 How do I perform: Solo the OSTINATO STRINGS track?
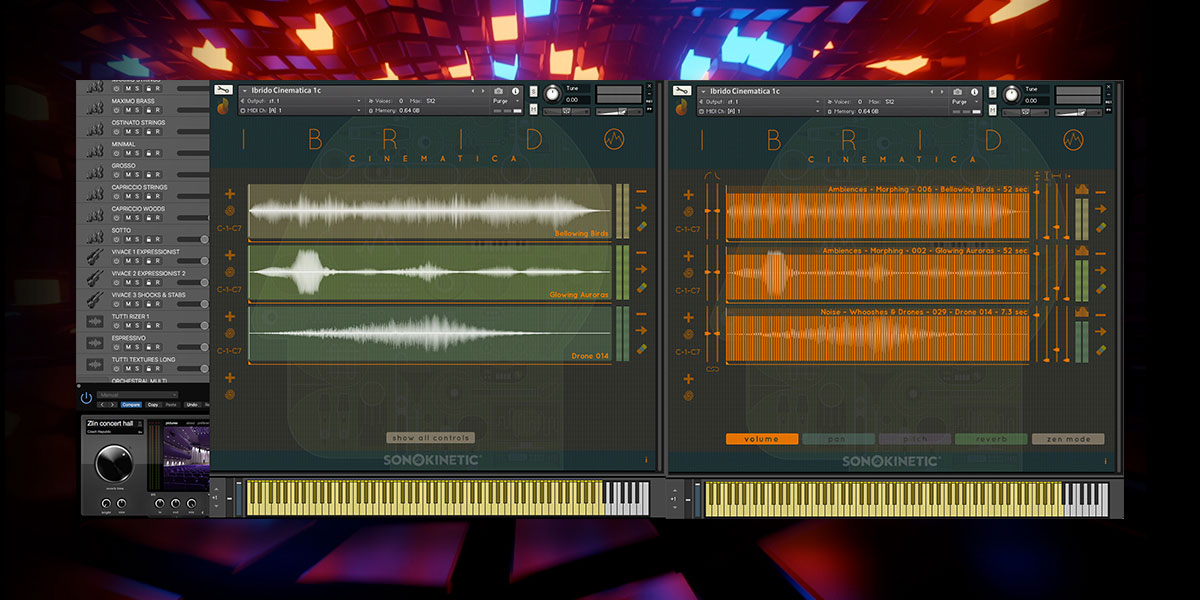(x=137, y=132)
